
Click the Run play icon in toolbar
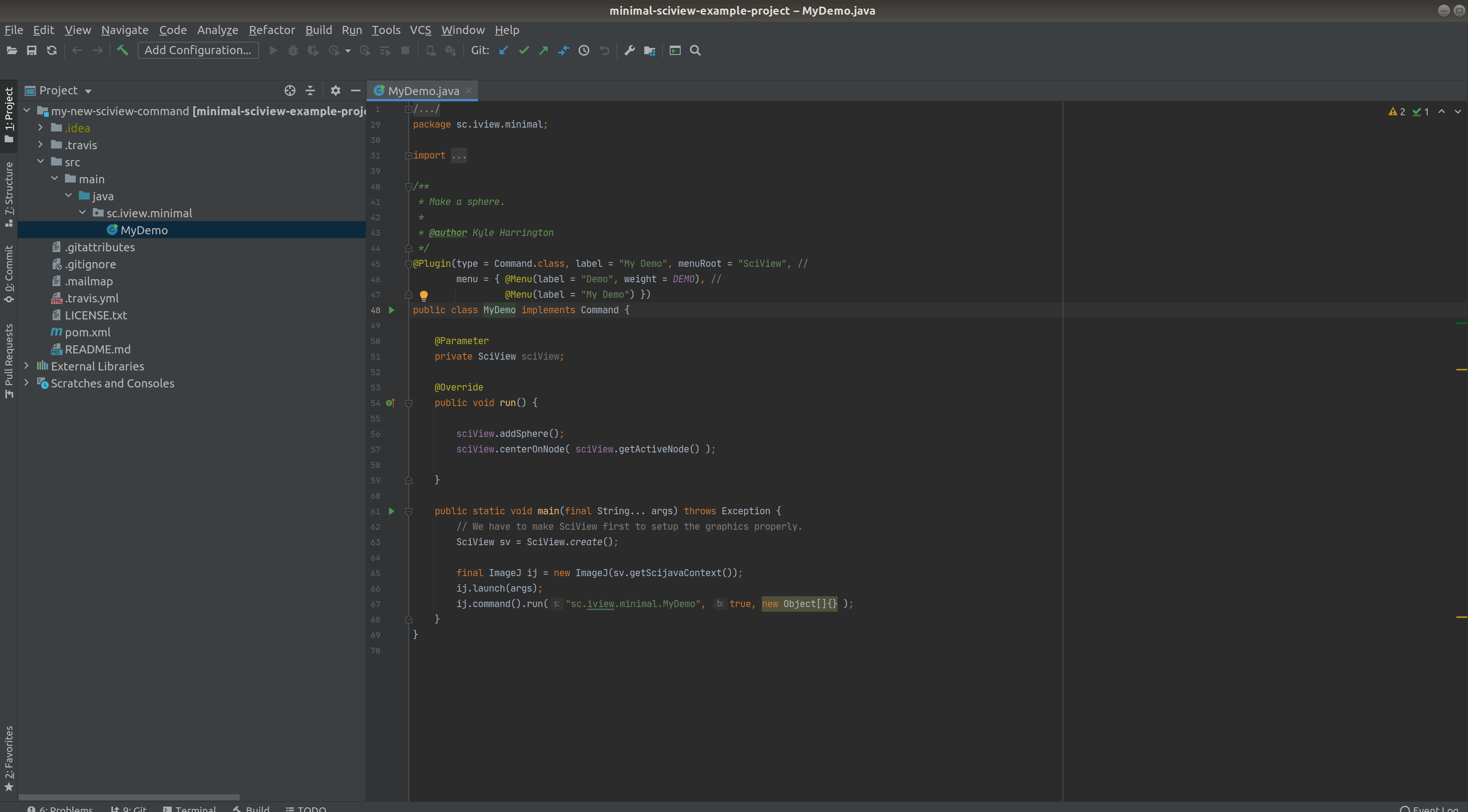point(273,51)
